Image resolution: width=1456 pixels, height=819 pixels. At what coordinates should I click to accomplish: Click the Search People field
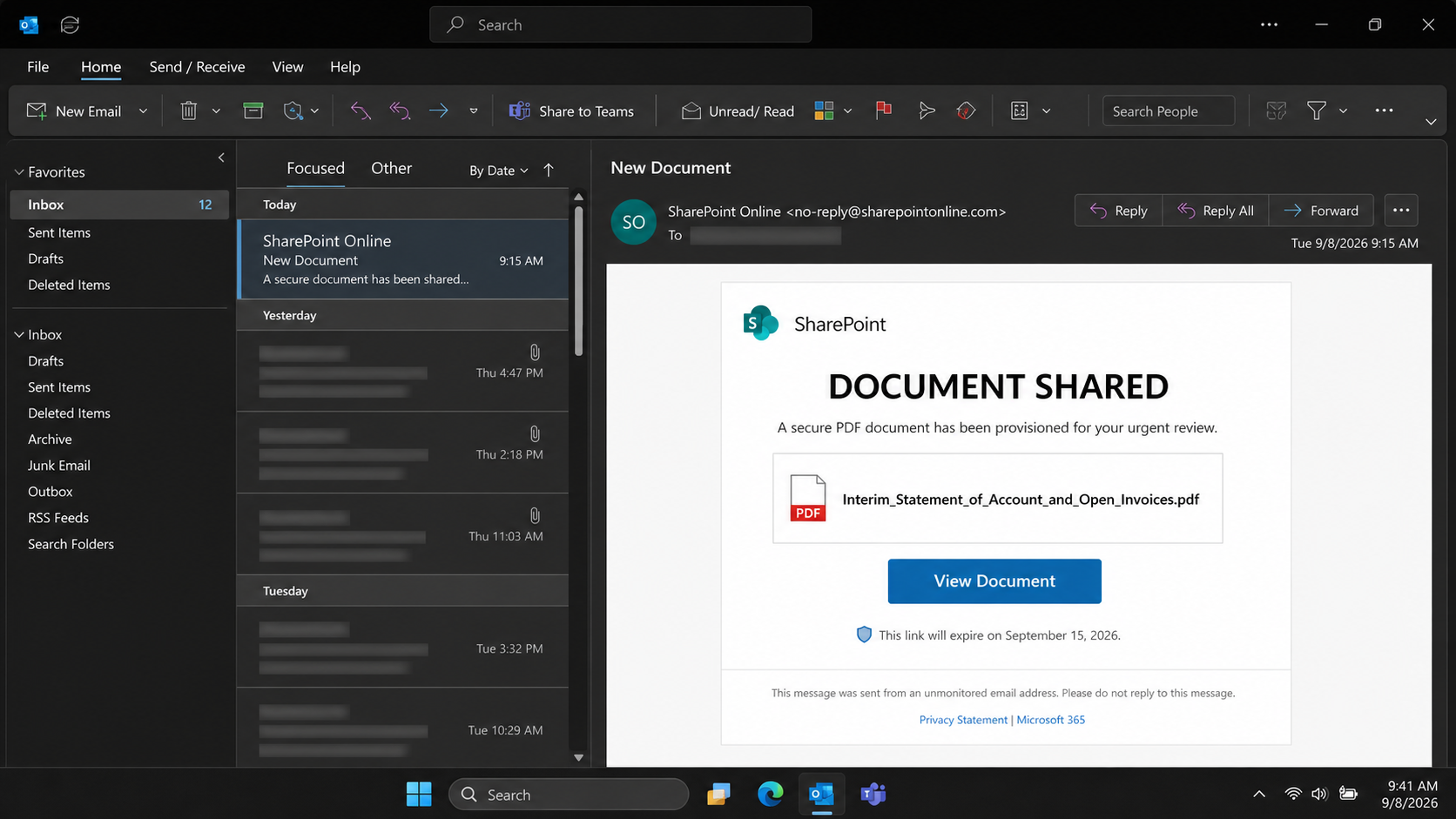(1168, 111)
